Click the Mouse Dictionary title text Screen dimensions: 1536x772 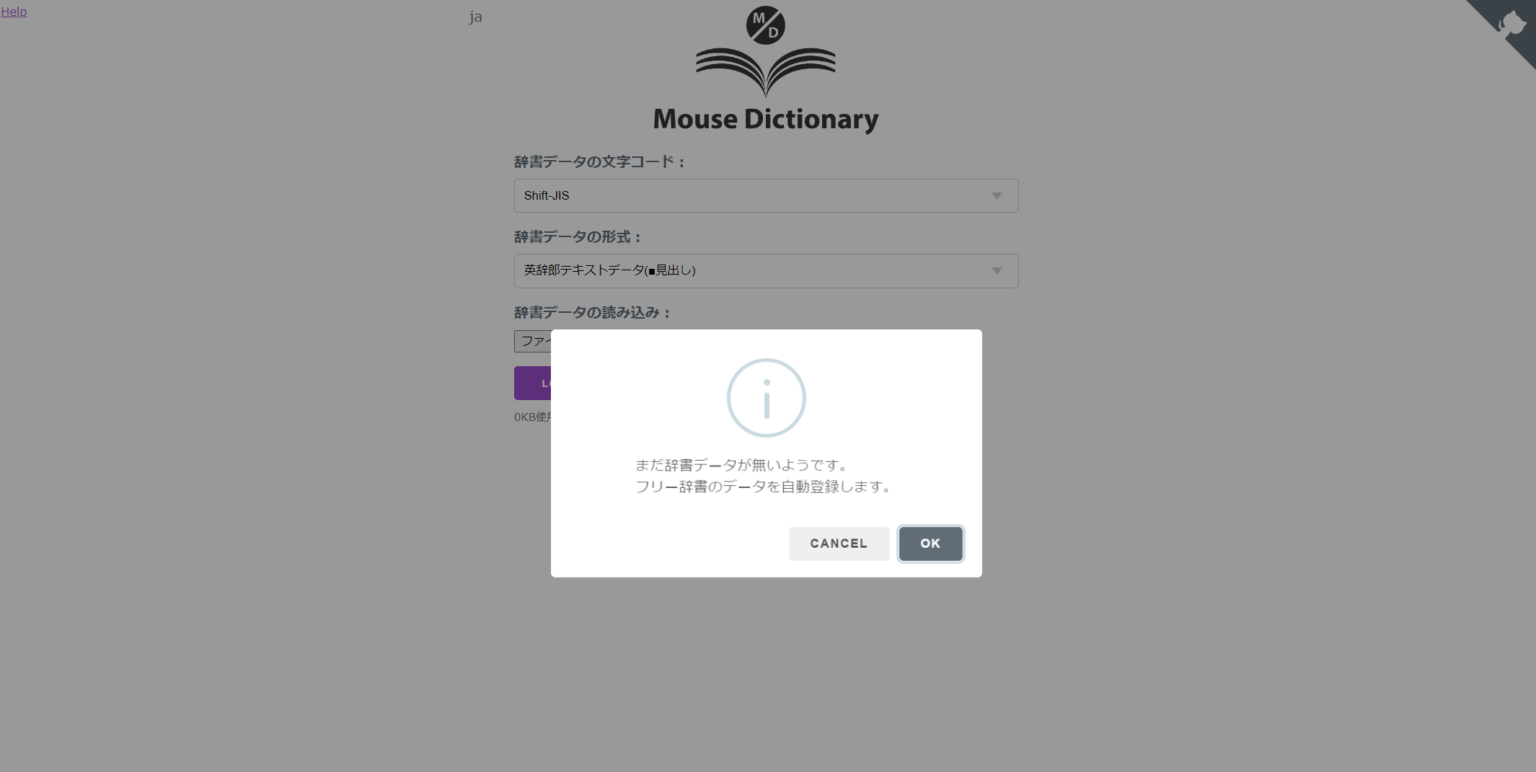[x=765, y=119]
